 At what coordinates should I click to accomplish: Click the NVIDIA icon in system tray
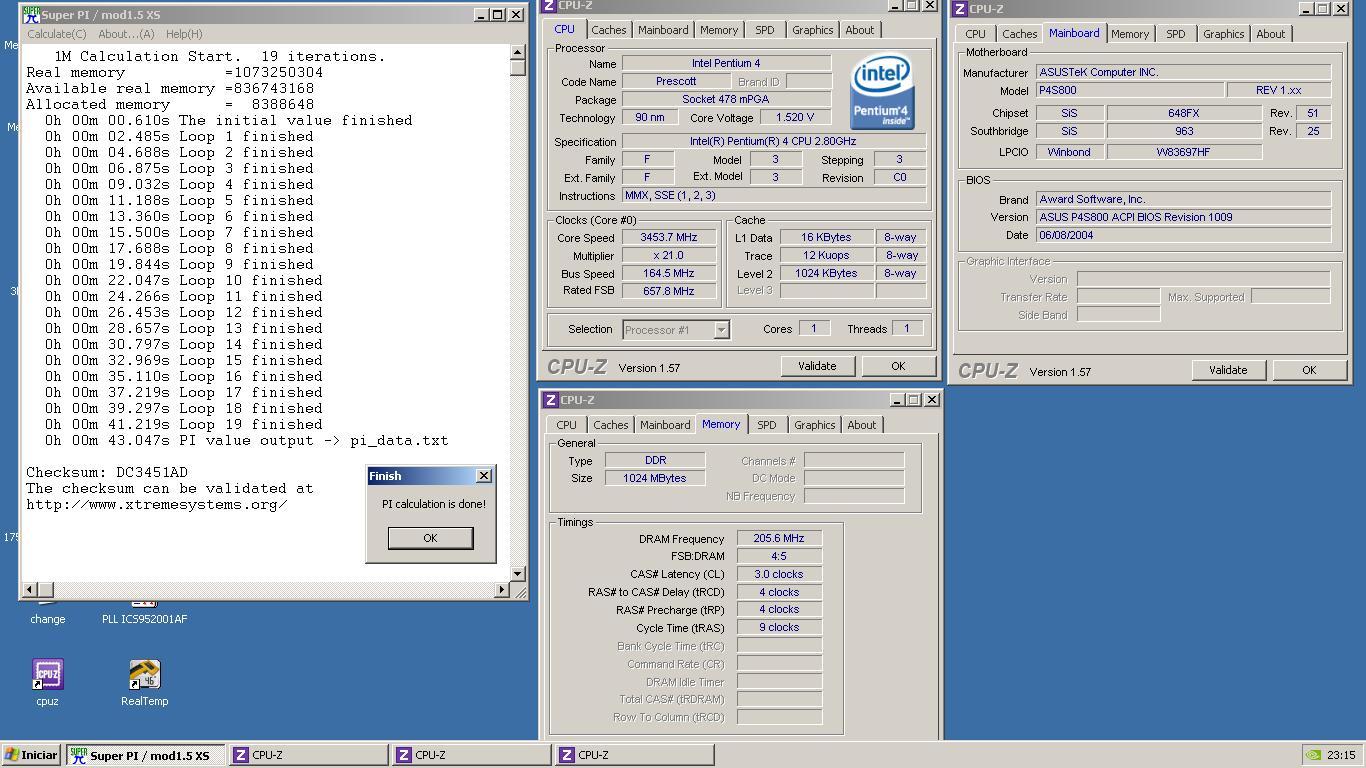(1313, 755)
